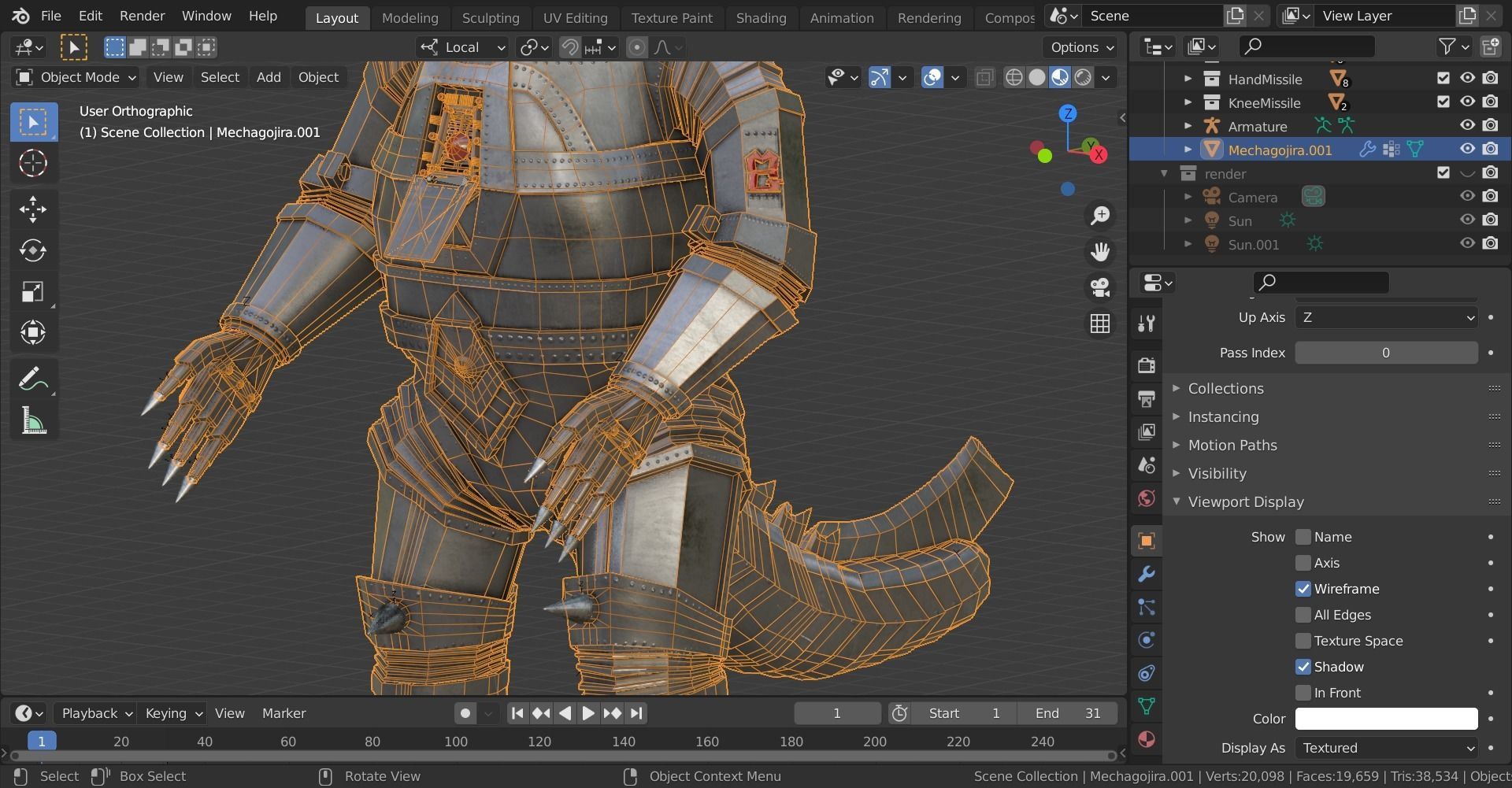Select the Rotate tool

click(x=33, y=250)
